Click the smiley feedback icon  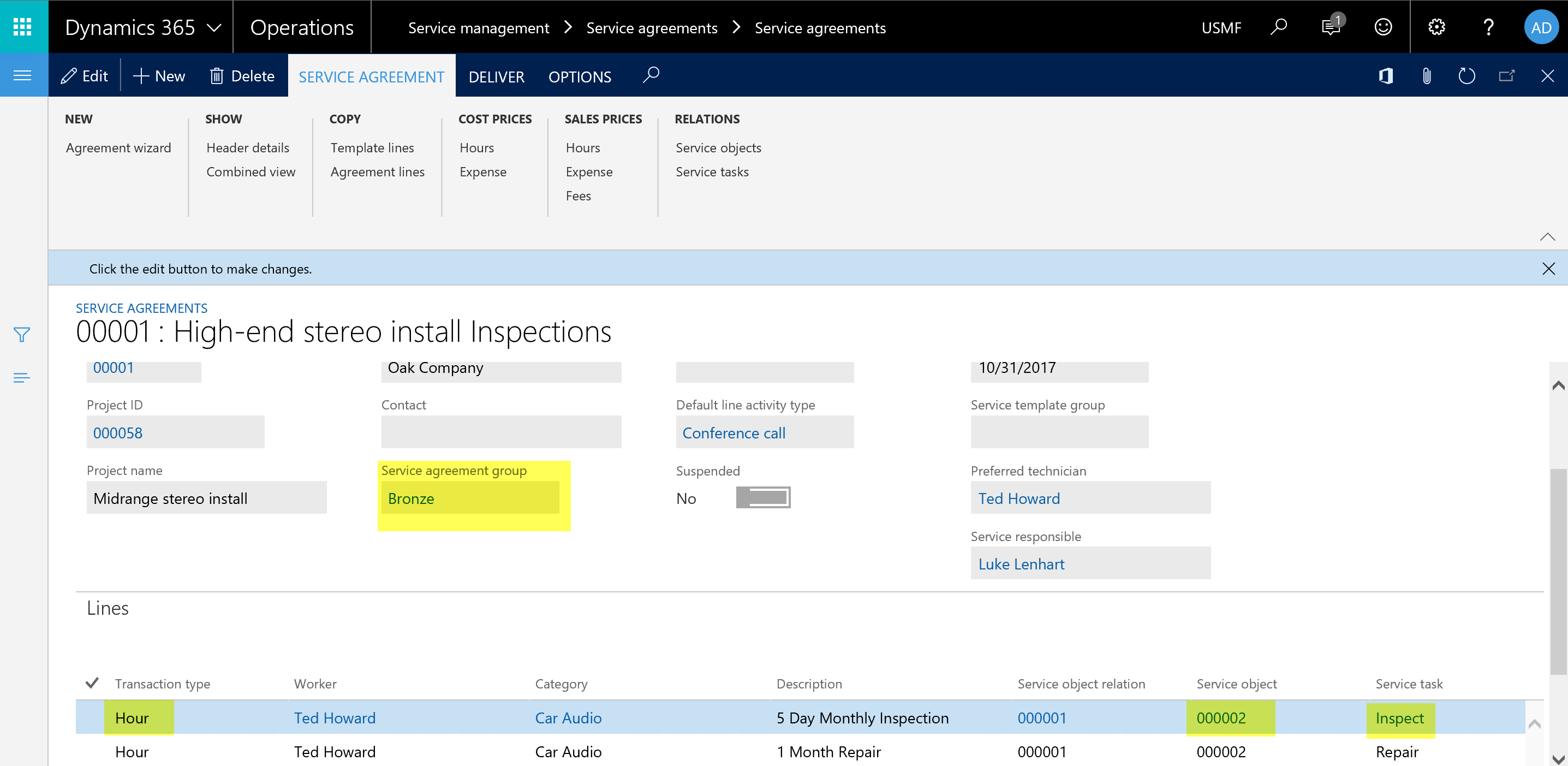pos(1383,27)
